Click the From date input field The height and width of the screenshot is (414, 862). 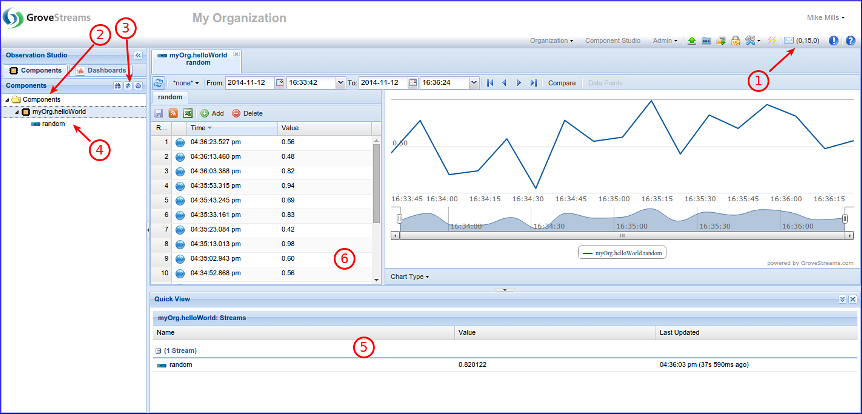pyautogui.click(x=248, y=82)
